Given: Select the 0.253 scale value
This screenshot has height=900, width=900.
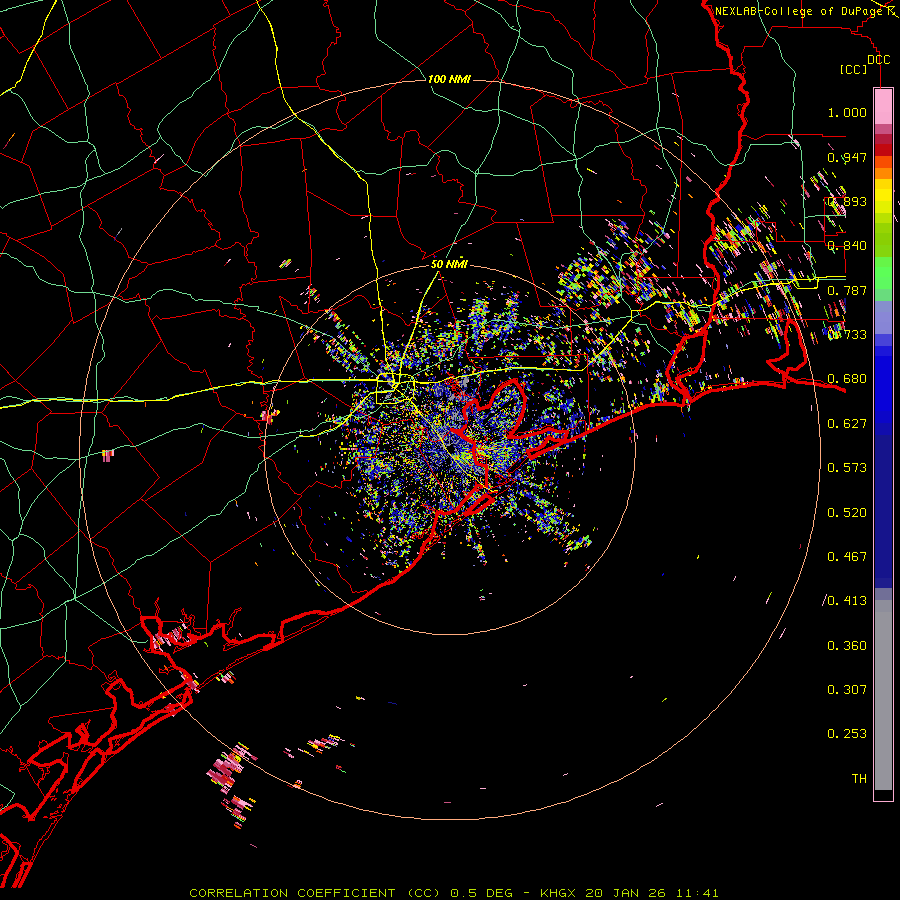Looking at the screenshot, I should coord(847,734).
